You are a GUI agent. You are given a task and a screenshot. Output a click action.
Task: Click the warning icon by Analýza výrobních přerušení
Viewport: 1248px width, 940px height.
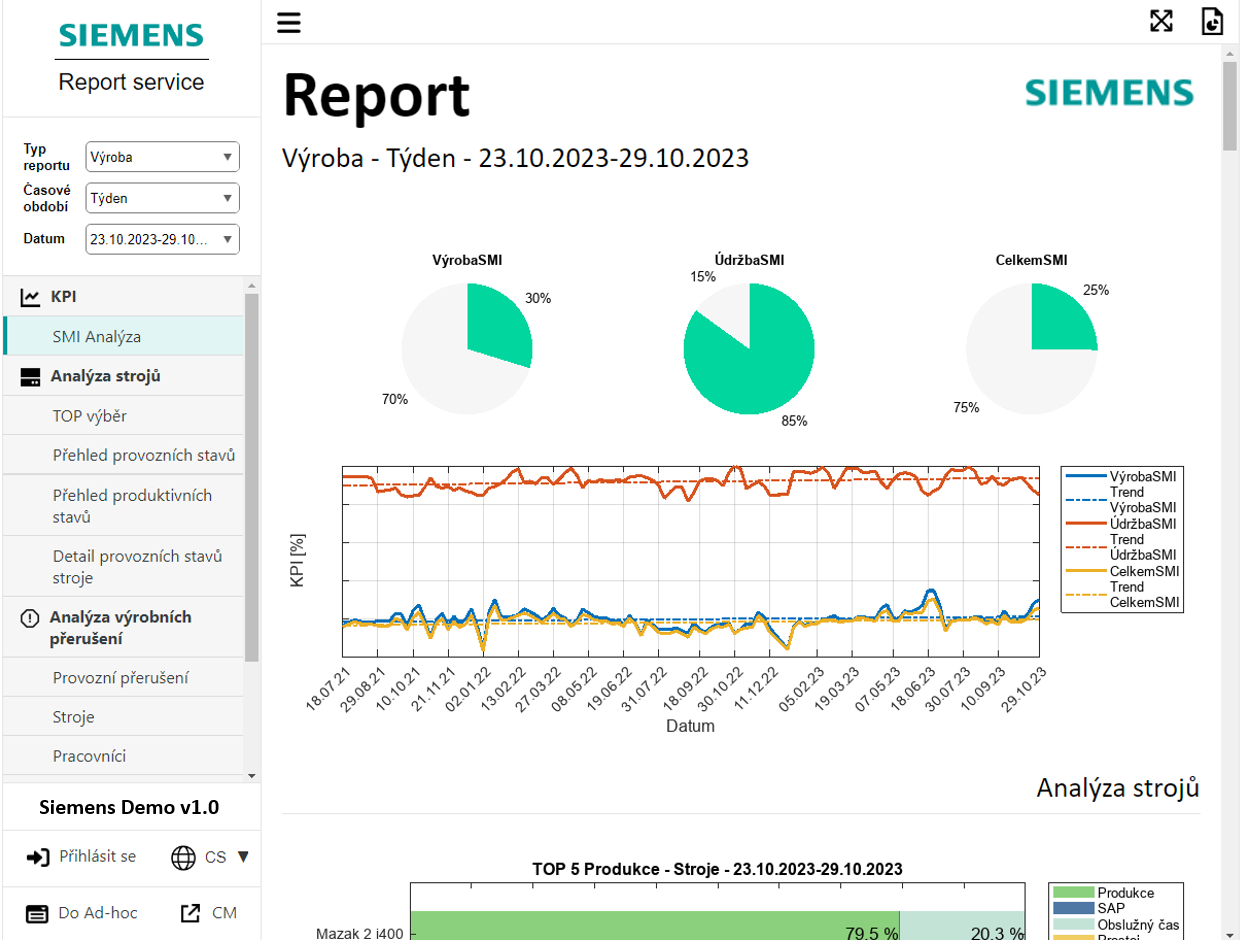28,618
